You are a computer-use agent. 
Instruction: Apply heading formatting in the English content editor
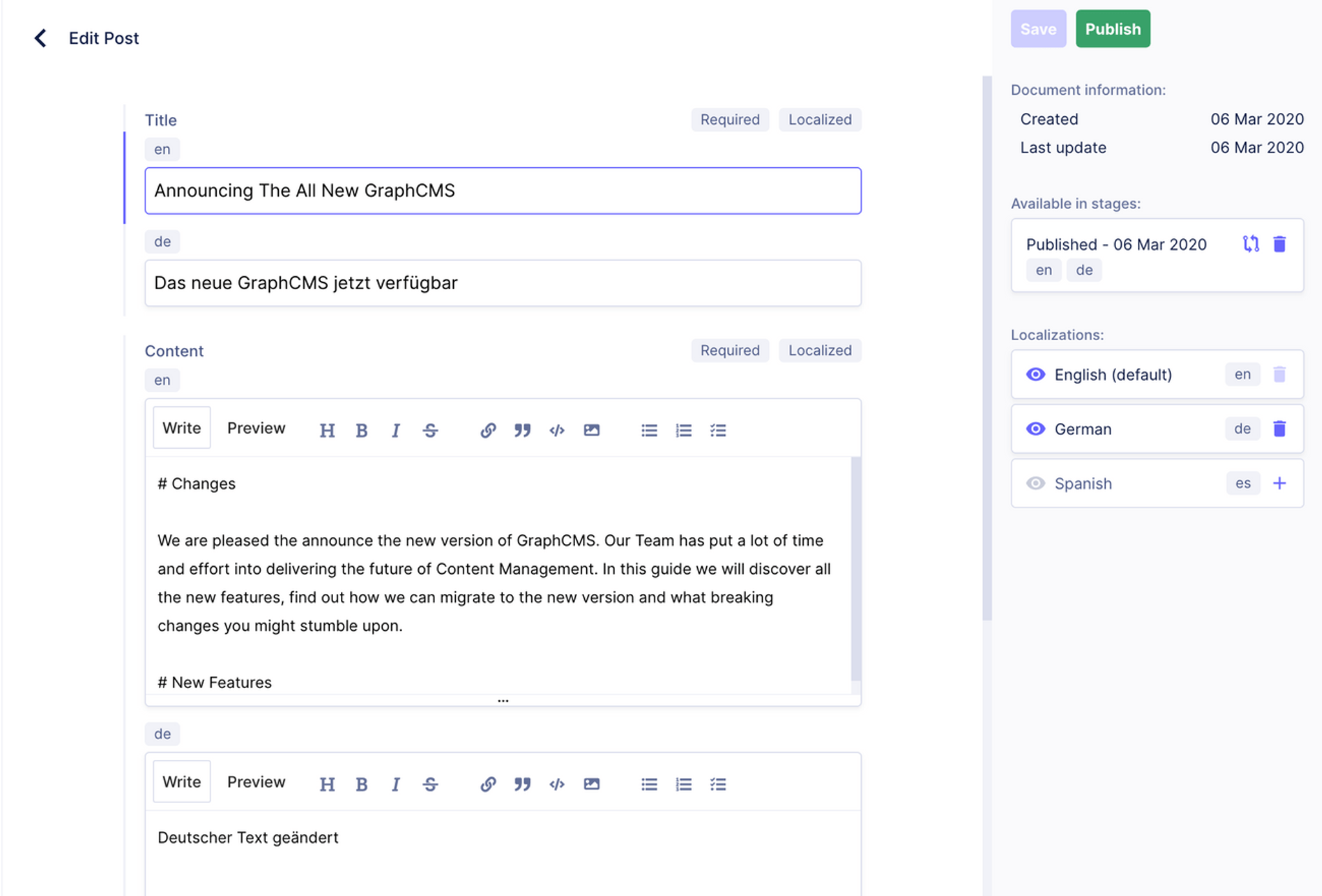pyautogui.click(x=328, y=430)
